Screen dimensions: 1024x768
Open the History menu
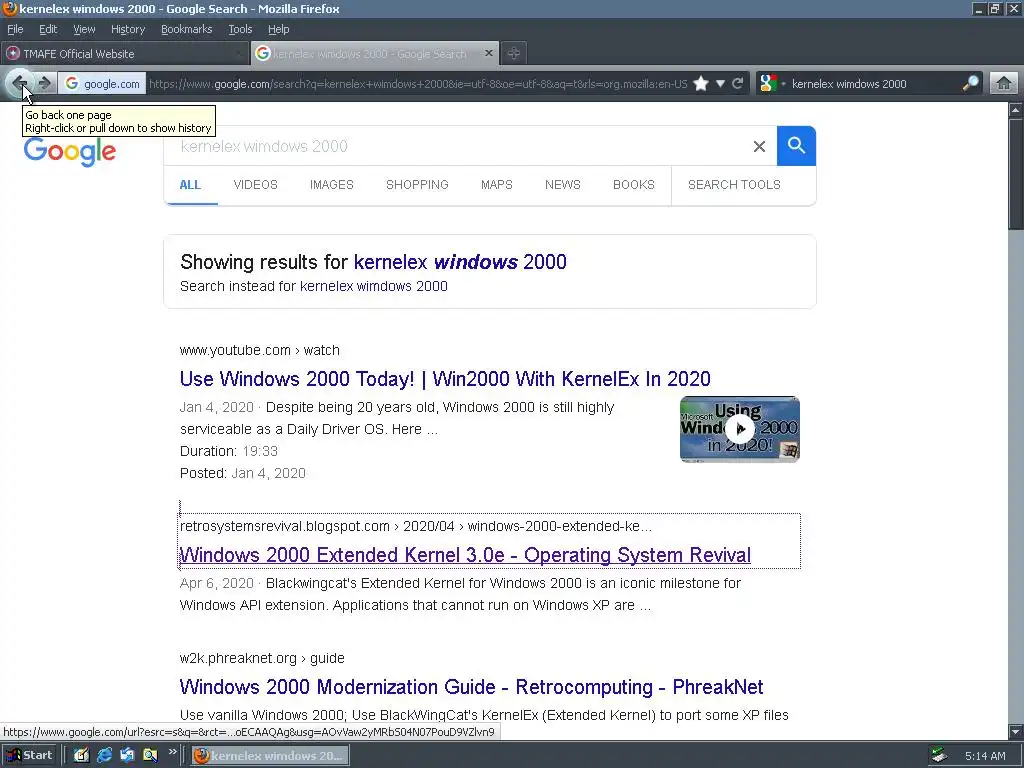pos(127,29)
